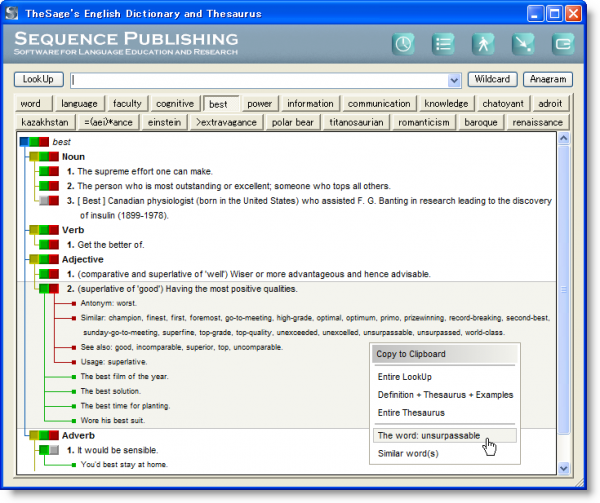Toggle the yellow node beside Verb
Viewport: 600px width, 503px height.
(34, 230)
